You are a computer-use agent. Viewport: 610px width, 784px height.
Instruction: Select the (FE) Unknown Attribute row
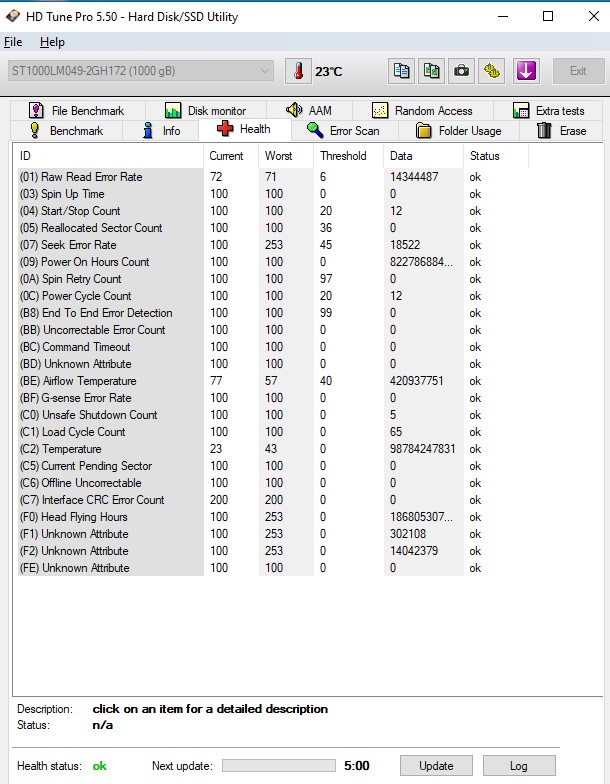pyautogui.click(x=273, y=568)
